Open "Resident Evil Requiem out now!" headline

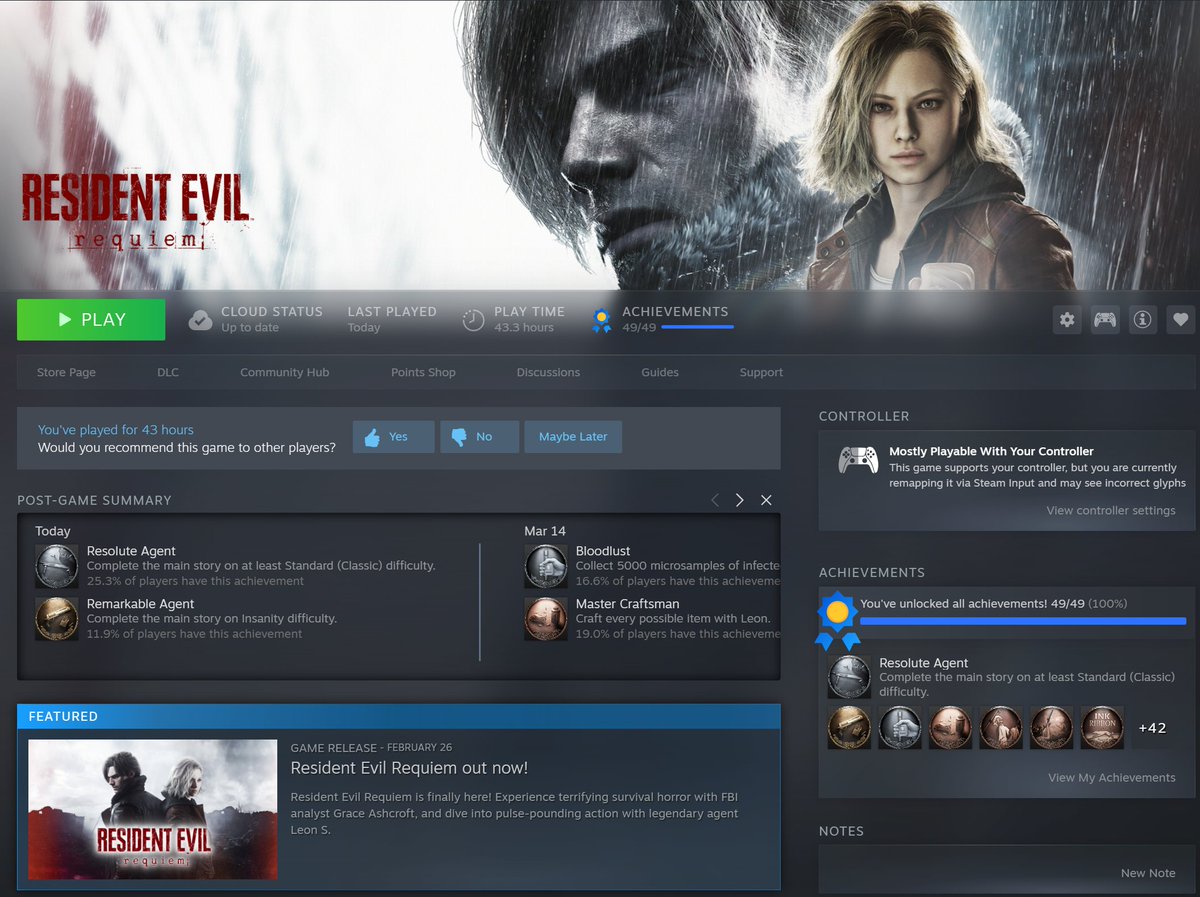coord(409,768)
